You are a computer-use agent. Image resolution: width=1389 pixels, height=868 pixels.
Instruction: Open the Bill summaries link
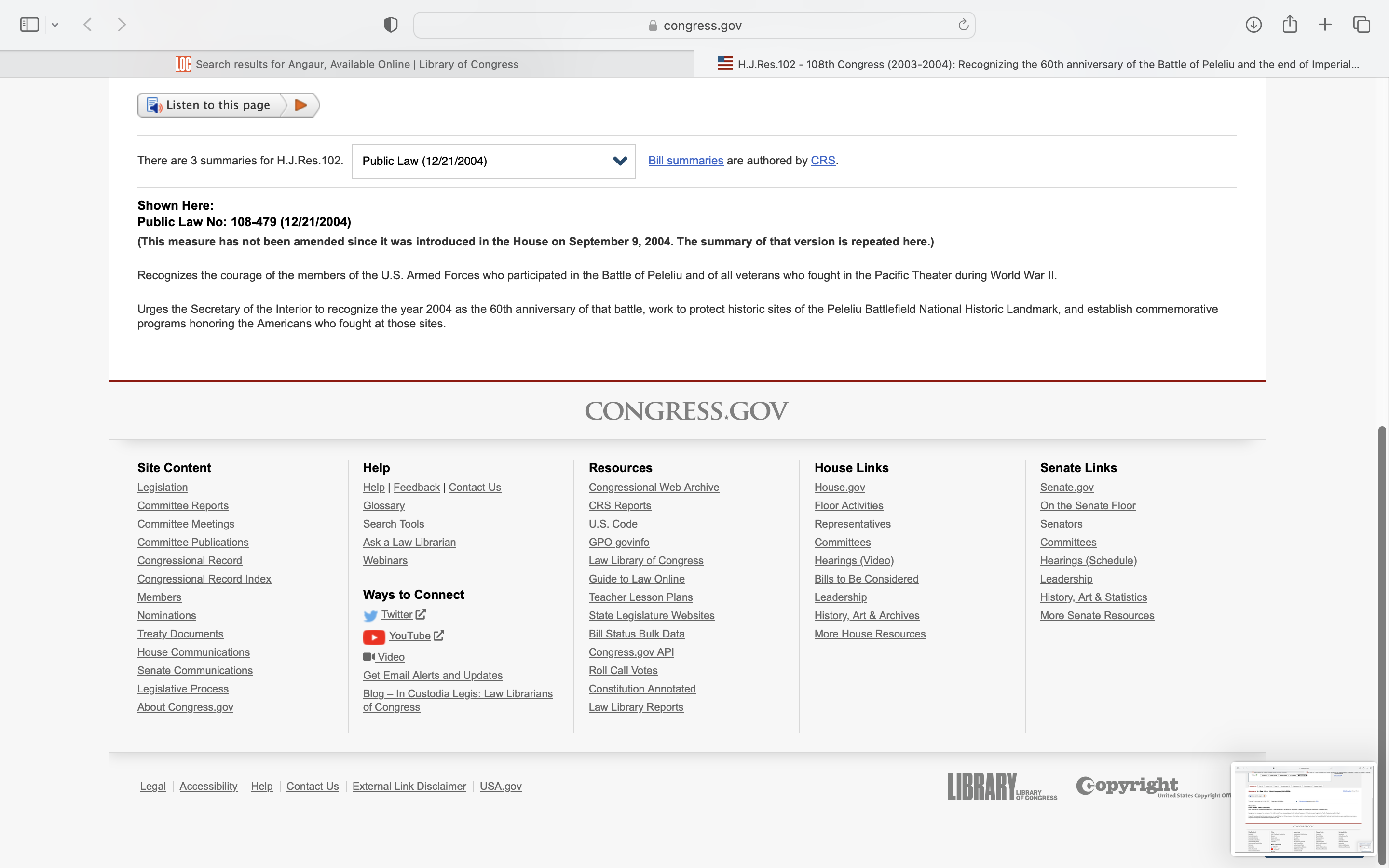point(685,161)
